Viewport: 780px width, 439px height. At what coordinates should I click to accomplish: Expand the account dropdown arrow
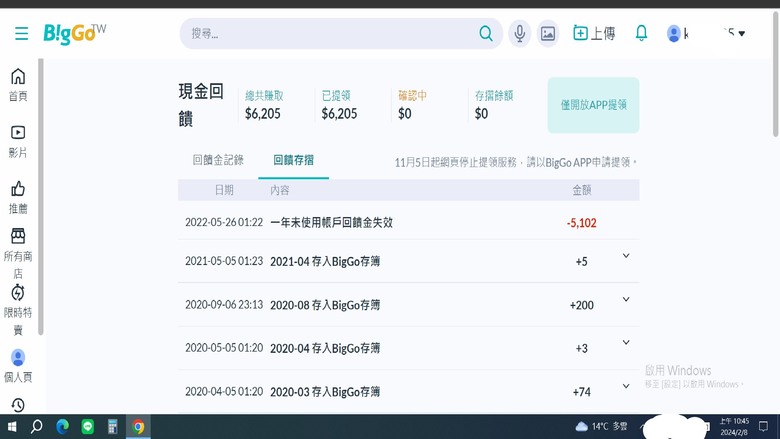coord(742,33)
